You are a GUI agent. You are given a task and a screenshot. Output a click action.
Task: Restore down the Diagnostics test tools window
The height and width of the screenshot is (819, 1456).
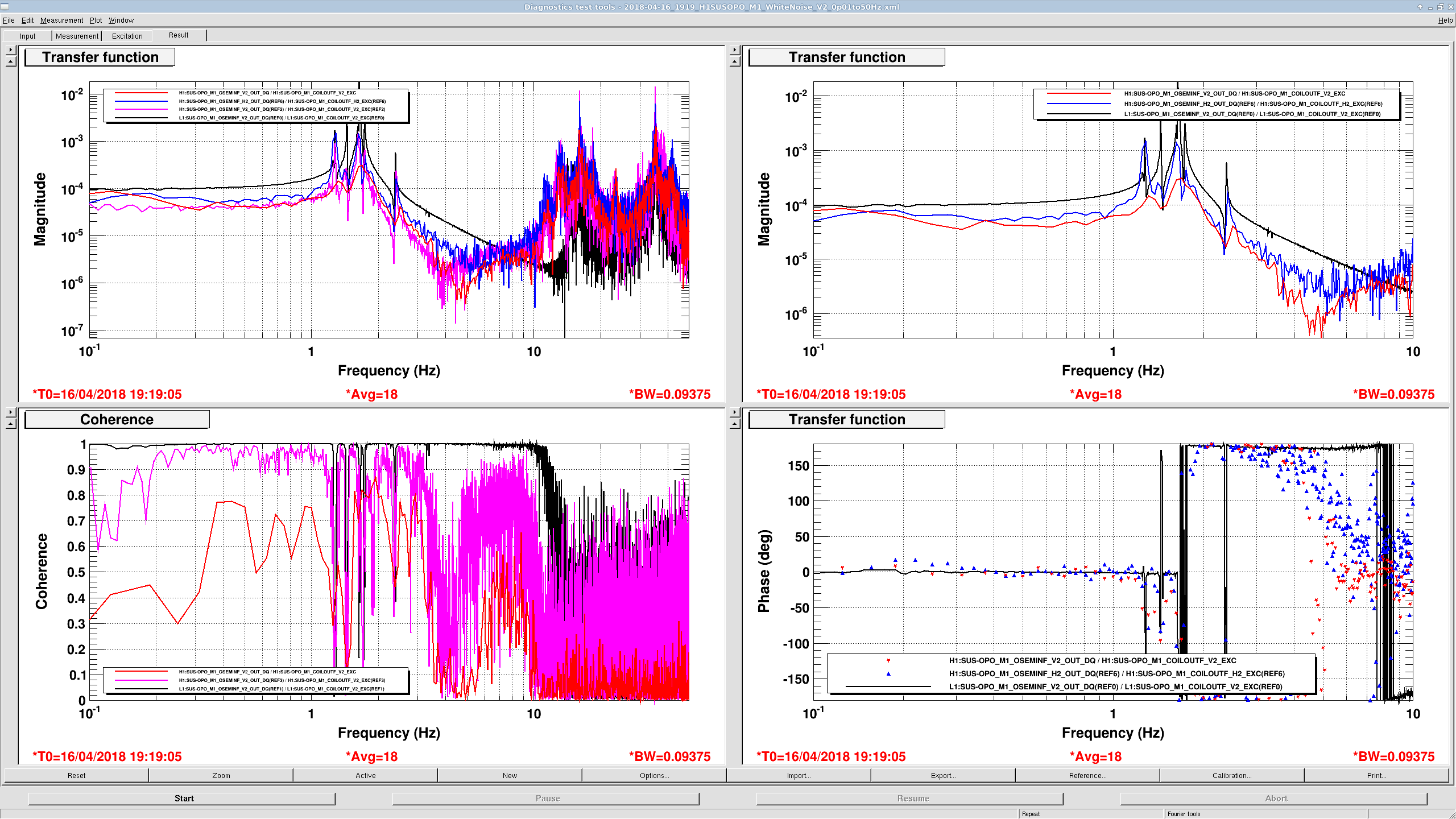pyautogui.click(x=1441, y=7)
